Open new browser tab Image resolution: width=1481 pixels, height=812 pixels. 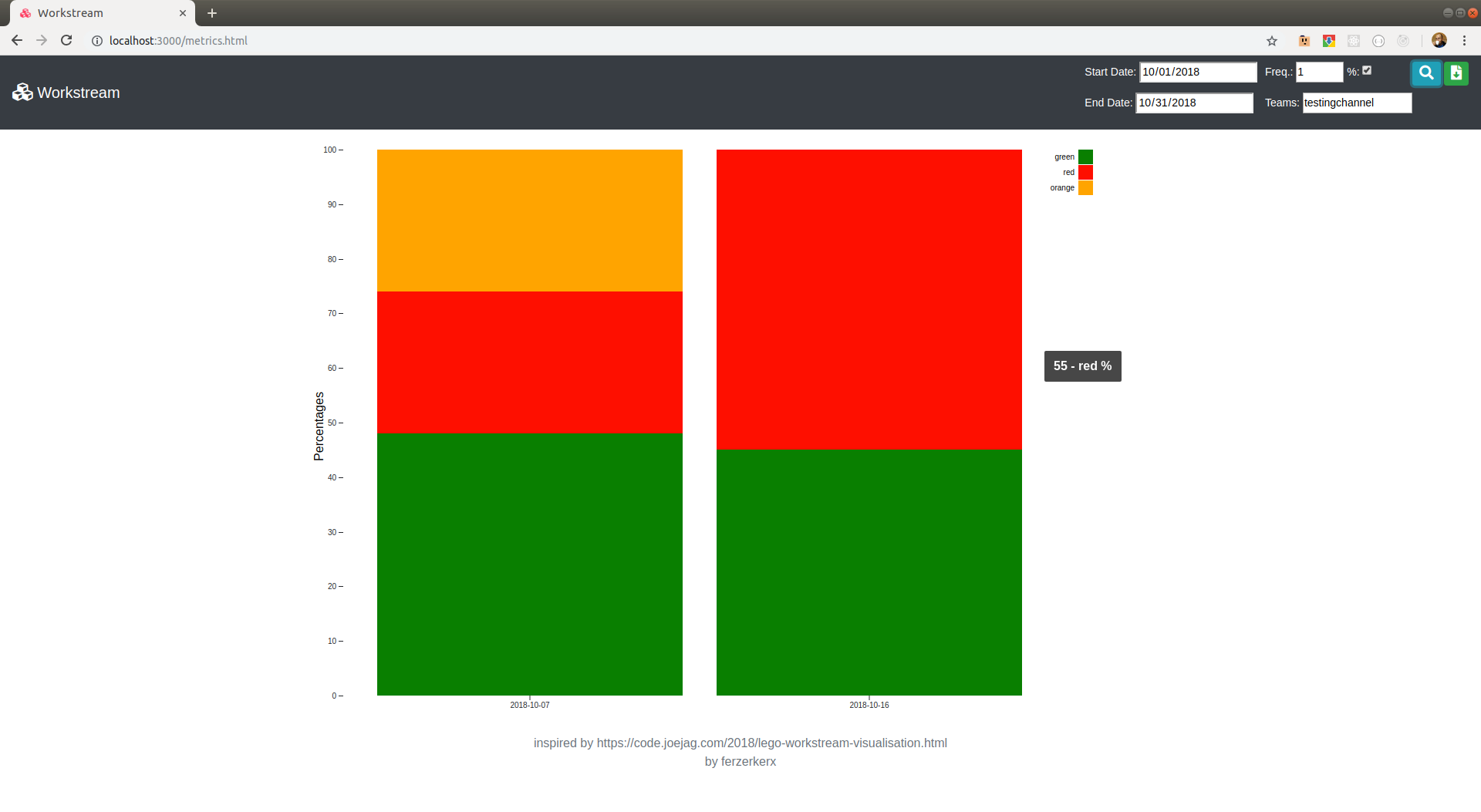tap(212, 13)
